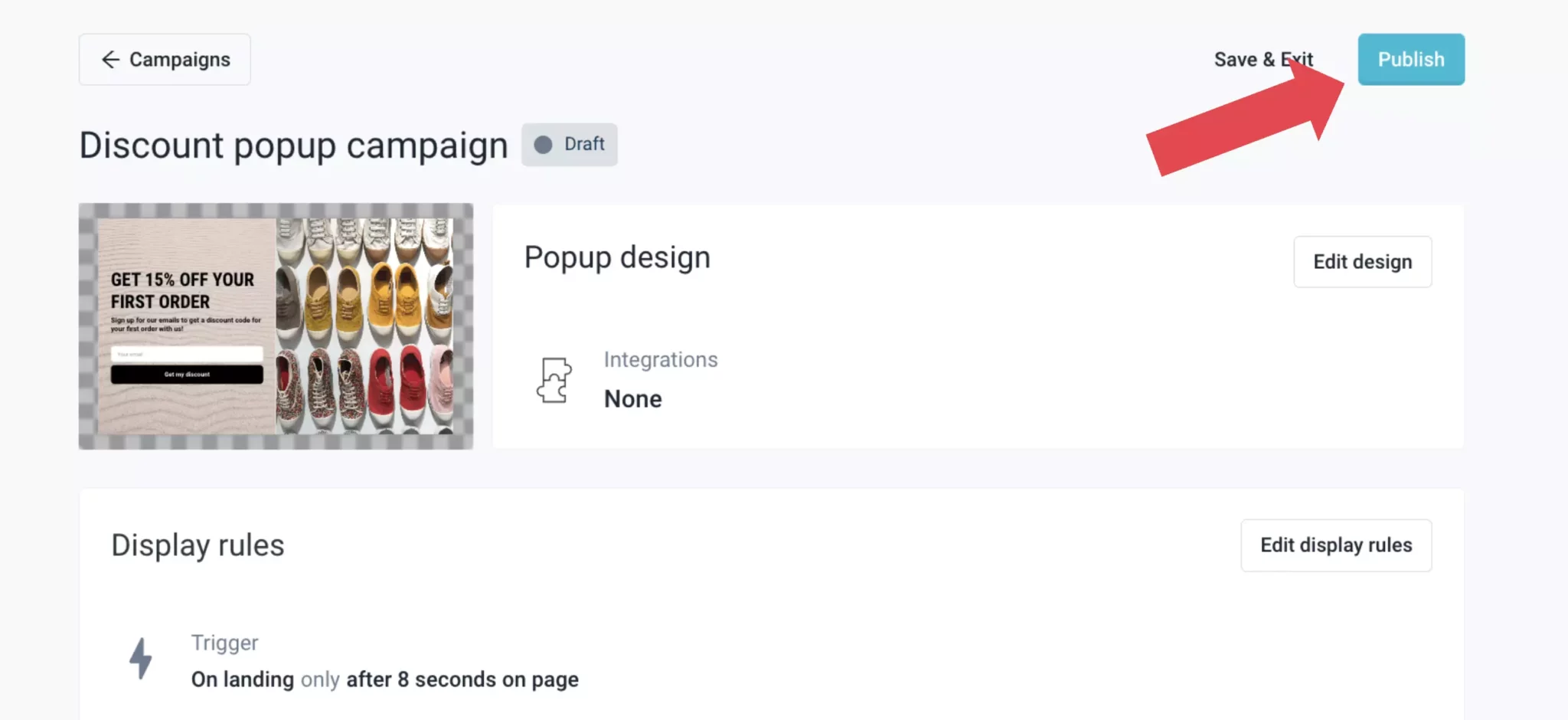
Task: Click the Discount popup campaign title
Action: click(293, 146)
